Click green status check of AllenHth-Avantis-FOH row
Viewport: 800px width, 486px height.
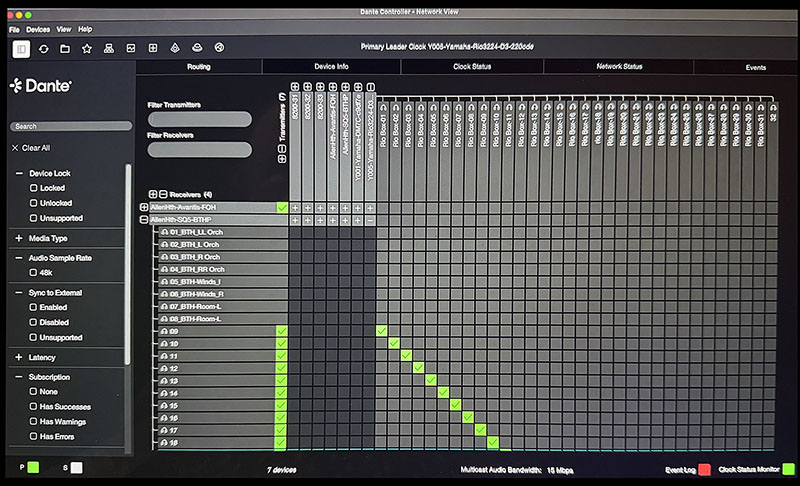282,208
